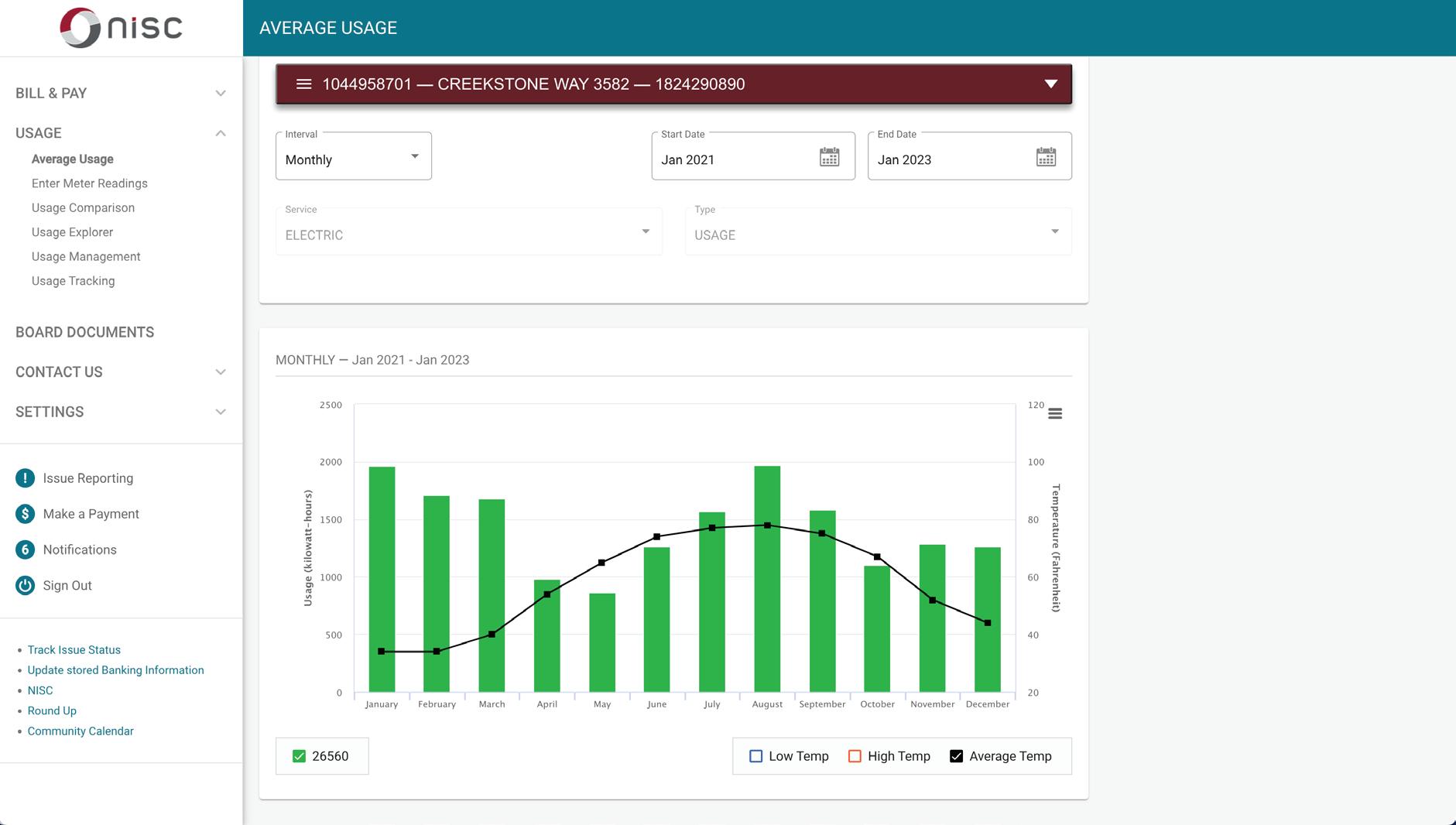Go to Board Documents

(85, 332)
